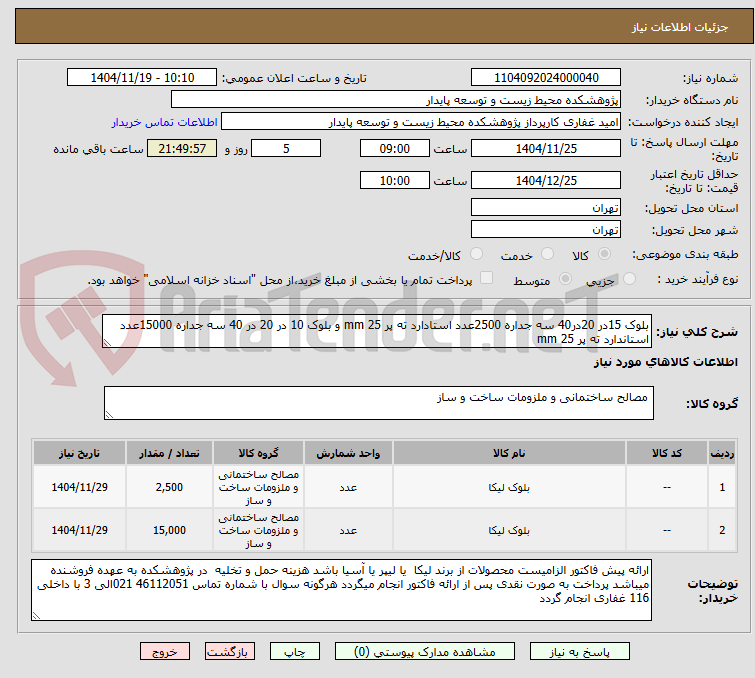The width and height of the screenshot is (755, 678).
Task: Click 'بلوک لیکا' in row 2
Action: pyautogui.click(x=509, y=530)
